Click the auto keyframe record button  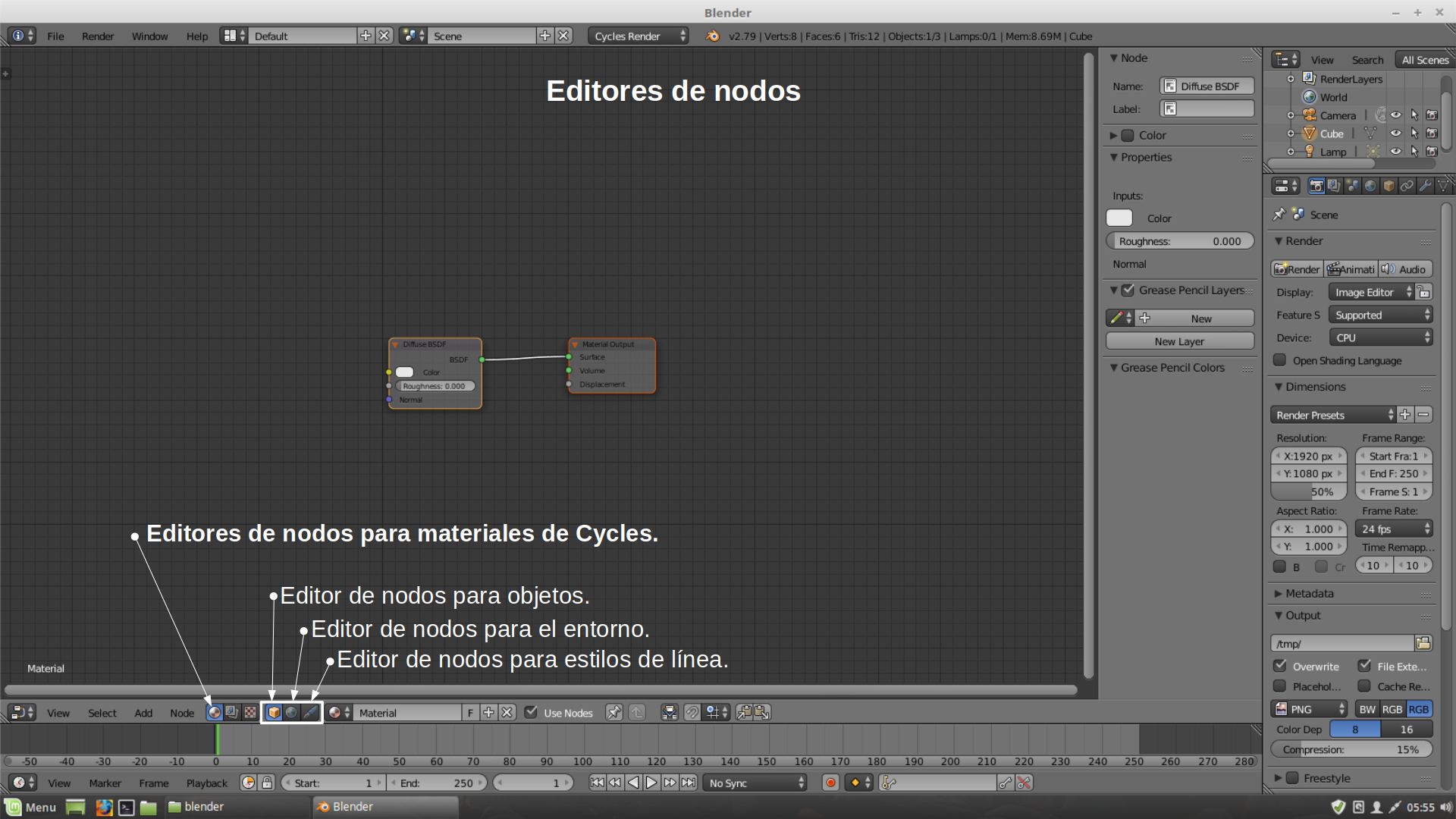pos(830,783)
